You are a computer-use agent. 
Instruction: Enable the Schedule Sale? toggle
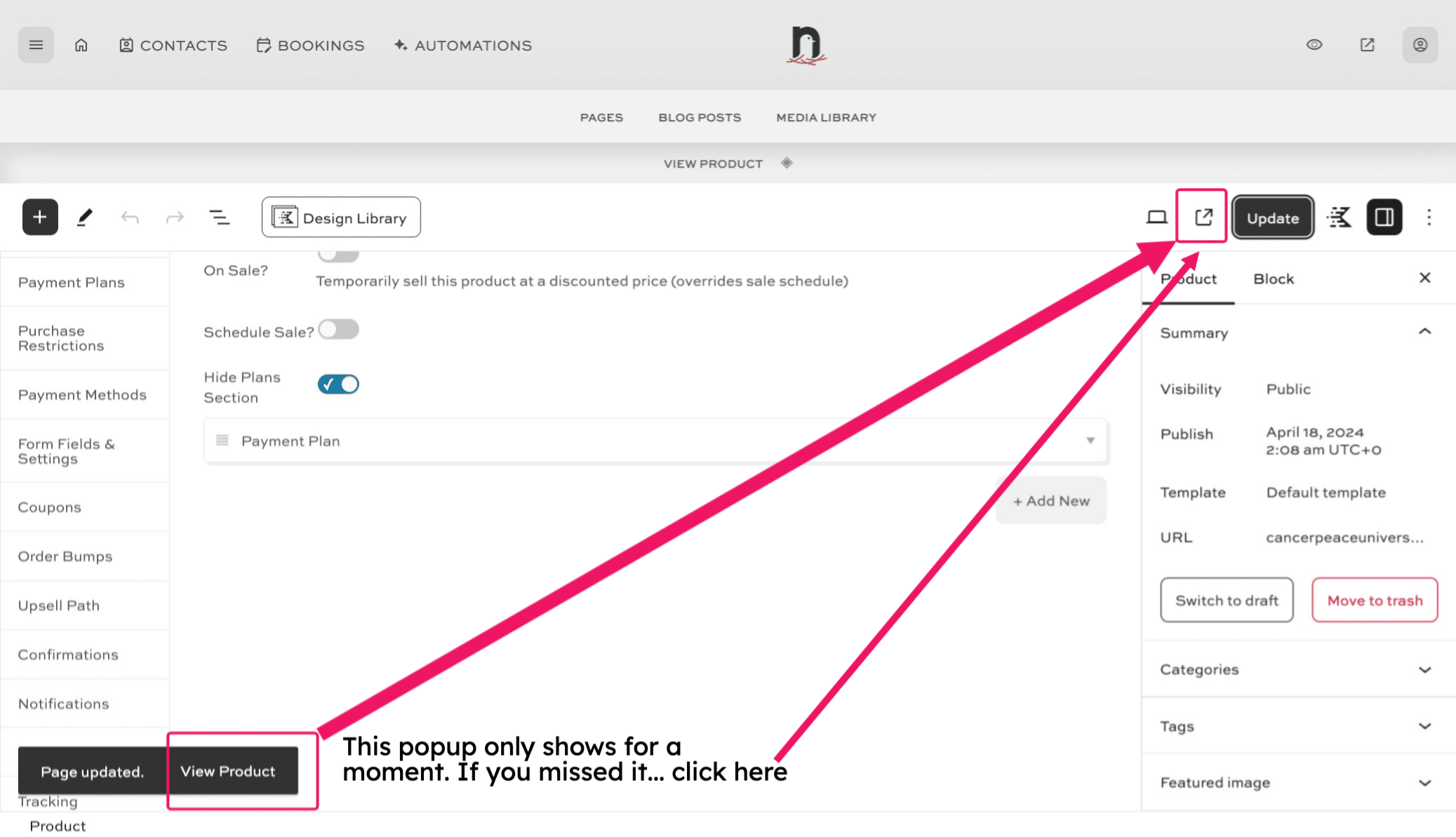[338, 329]
